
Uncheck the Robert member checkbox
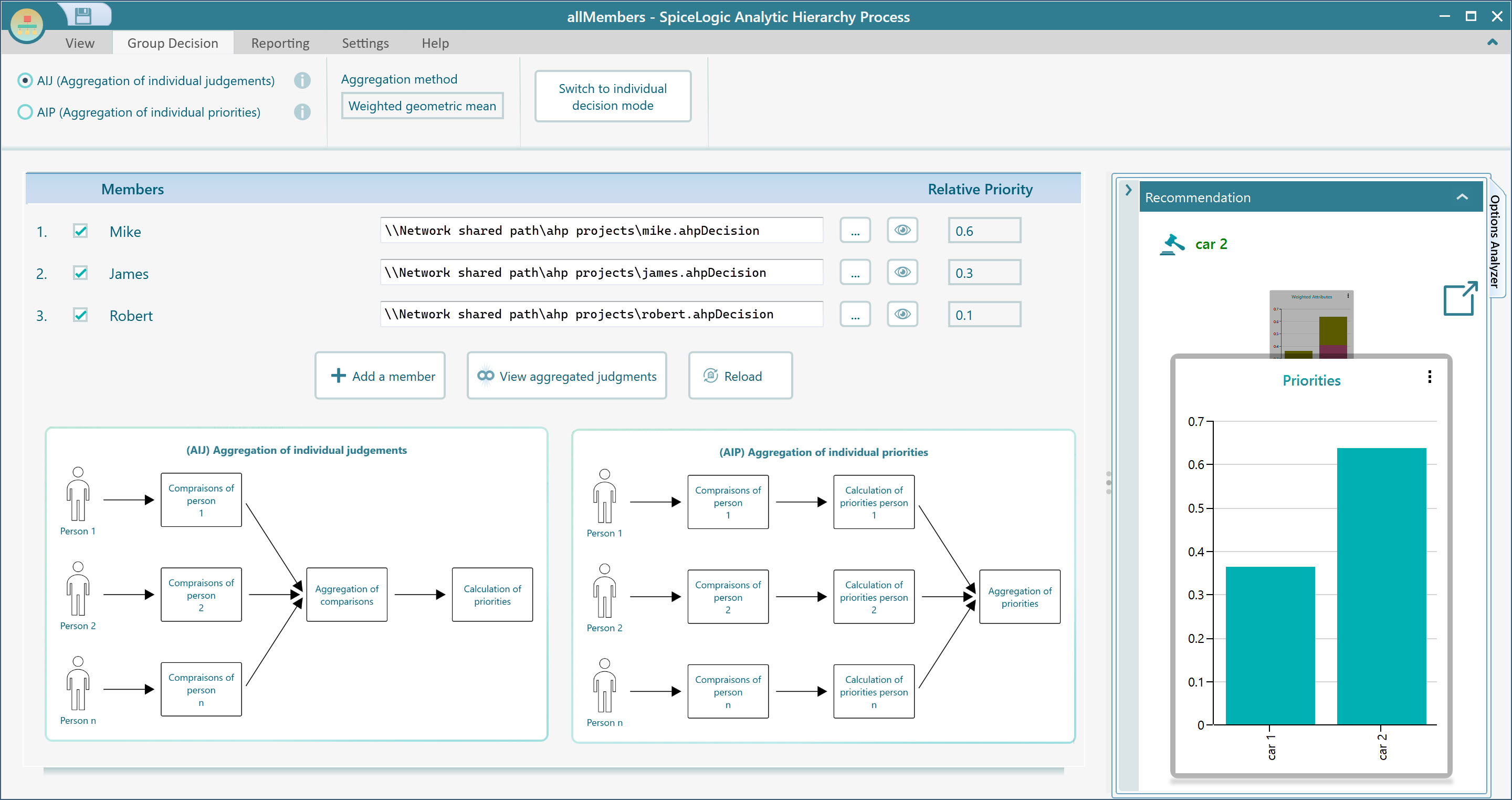80,315
